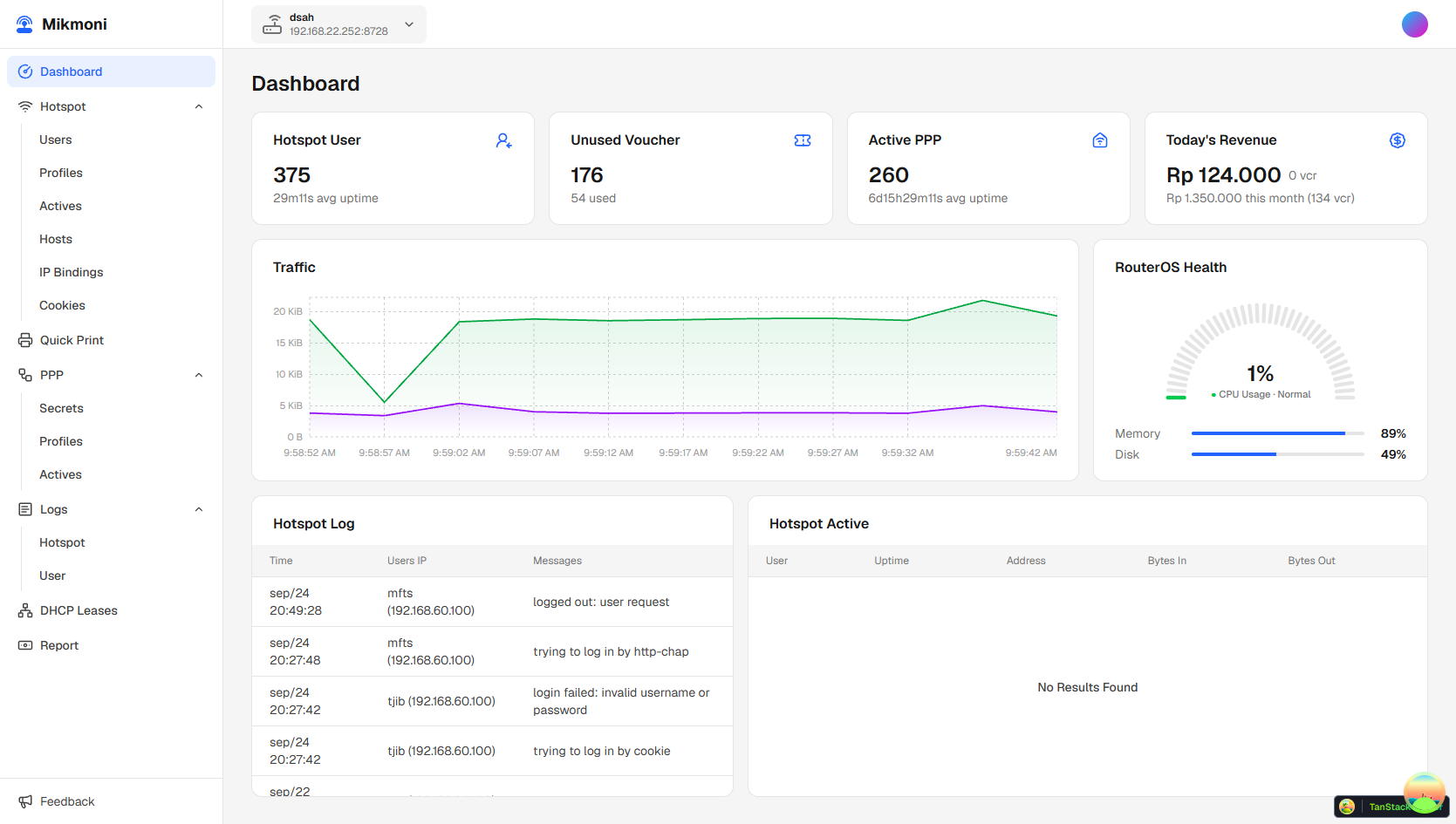
Task: Go to IP Bindings
Action: click(x=72, y=272)
